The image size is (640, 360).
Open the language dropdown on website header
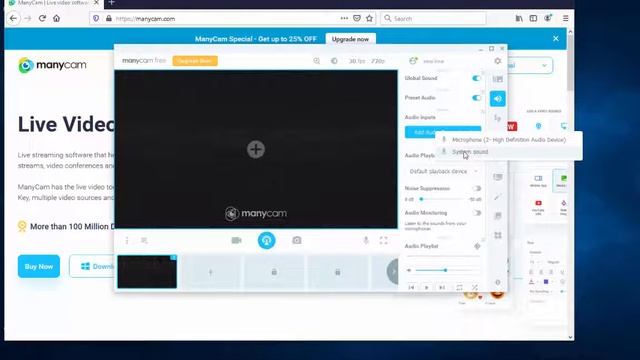[530, 65]
